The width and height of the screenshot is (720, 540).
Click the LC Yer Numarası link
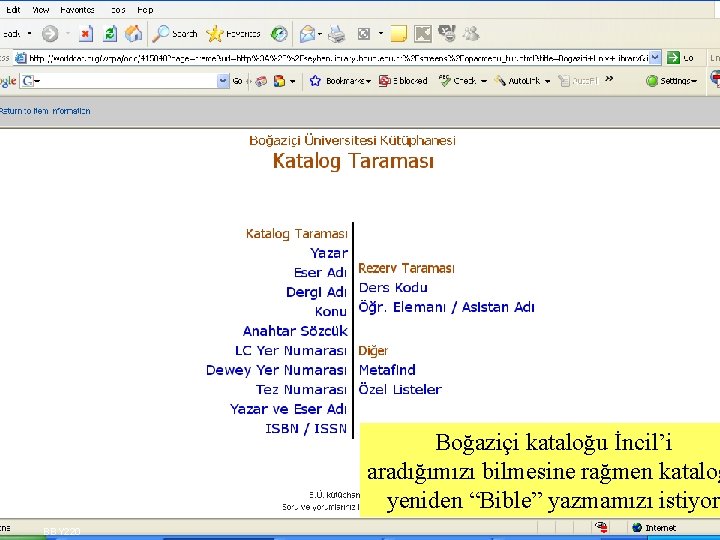tap(291, 350)
